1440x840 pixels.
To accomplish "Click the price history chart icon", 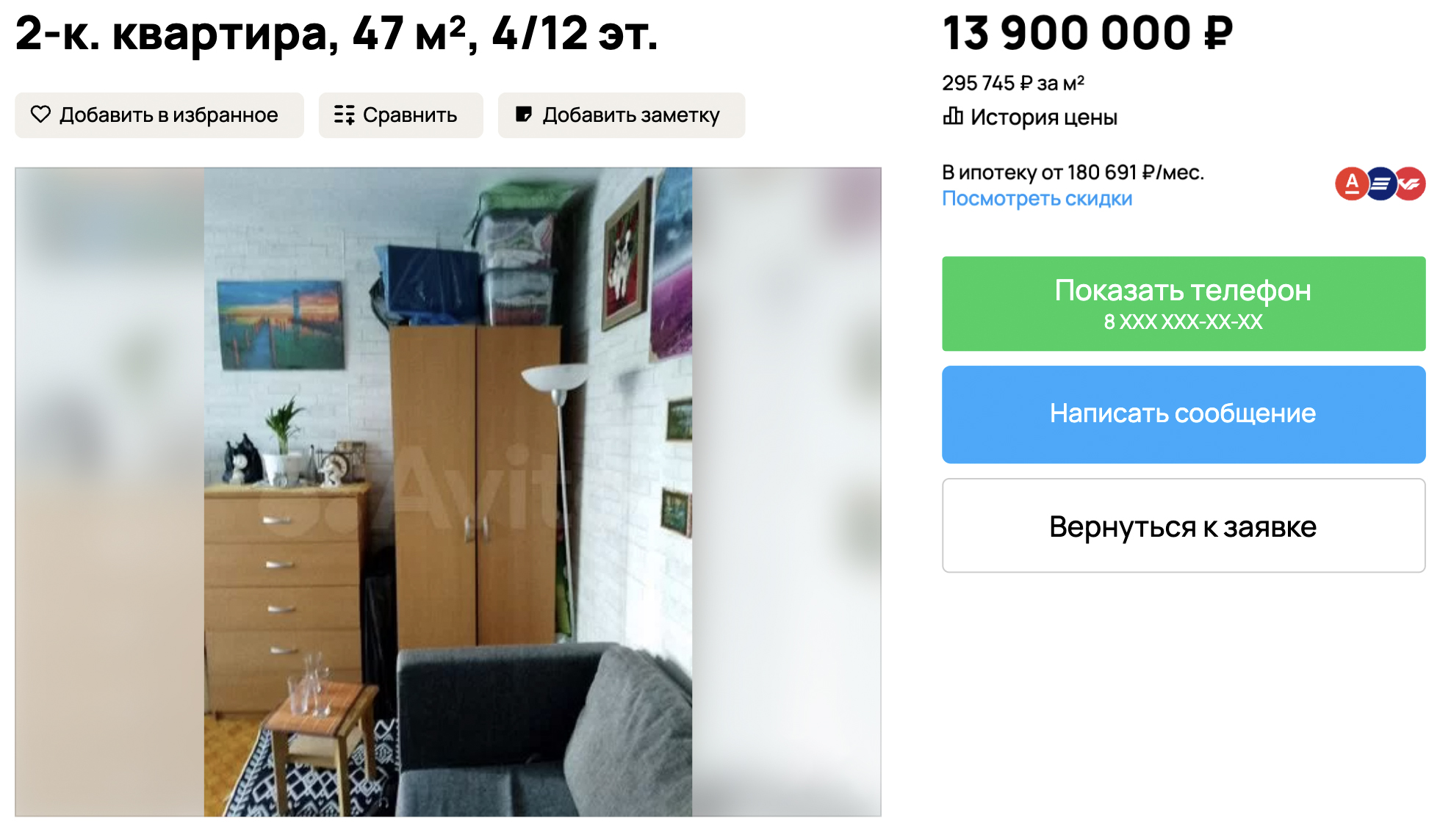I will (953, 116).
